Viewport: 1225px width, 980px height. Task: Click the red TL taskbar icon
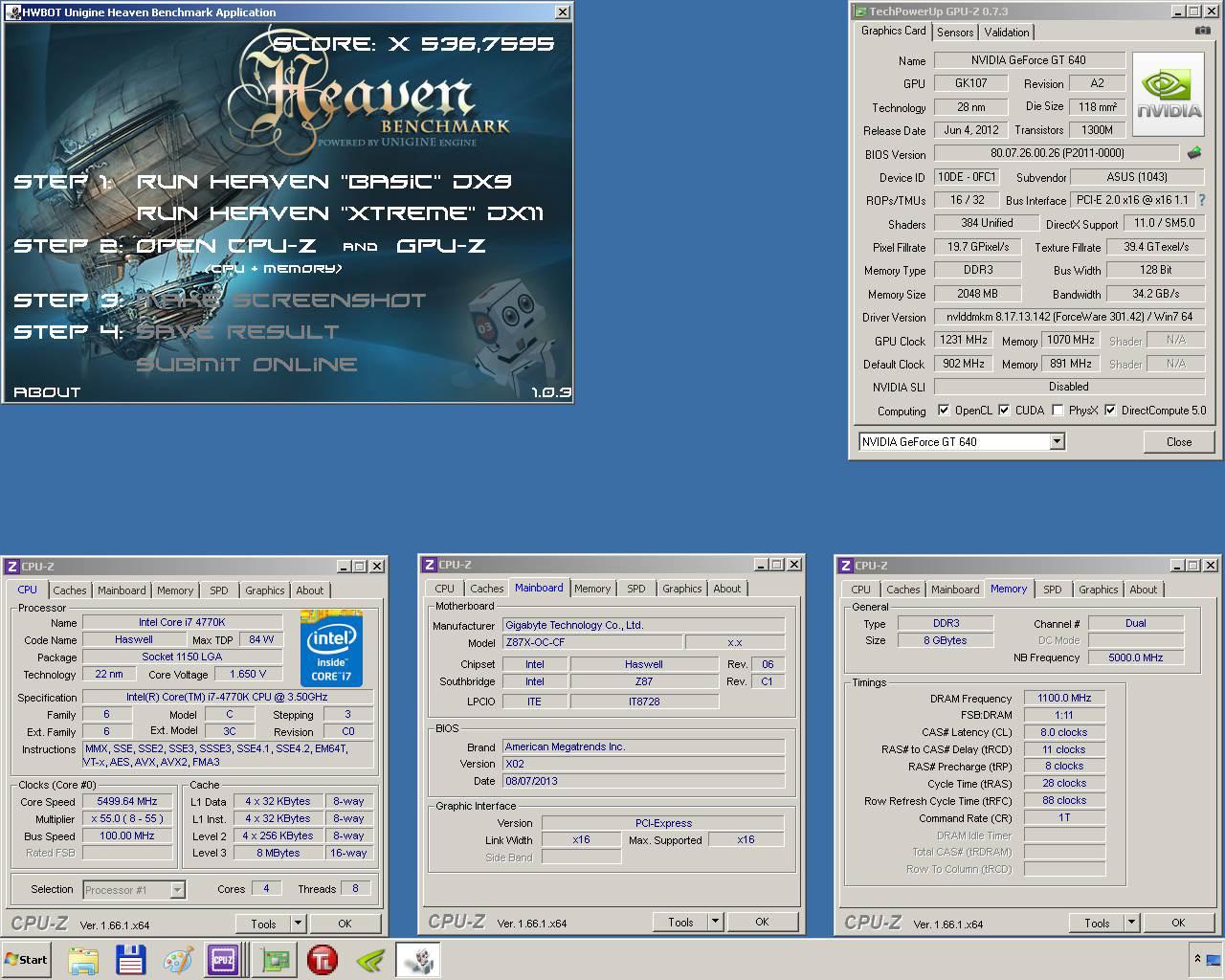tap(323, 959)
